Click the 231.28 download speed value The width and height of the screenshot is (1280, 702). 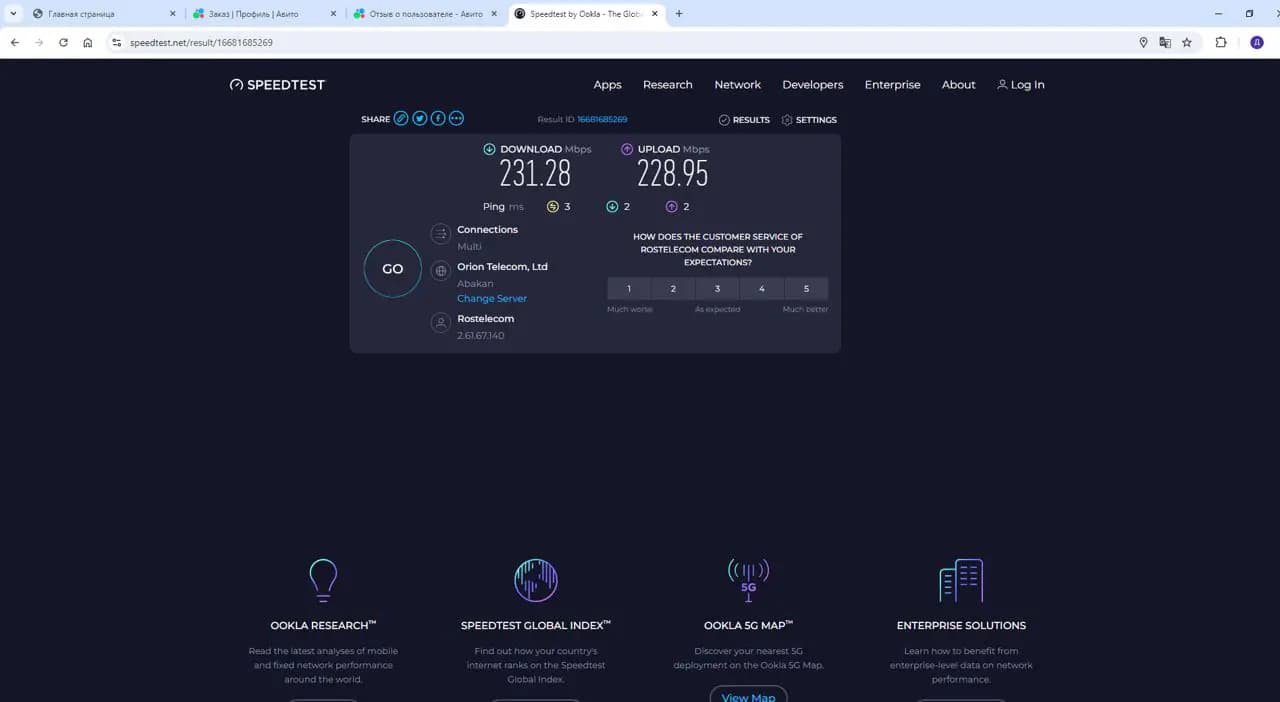tap(535, 174)
